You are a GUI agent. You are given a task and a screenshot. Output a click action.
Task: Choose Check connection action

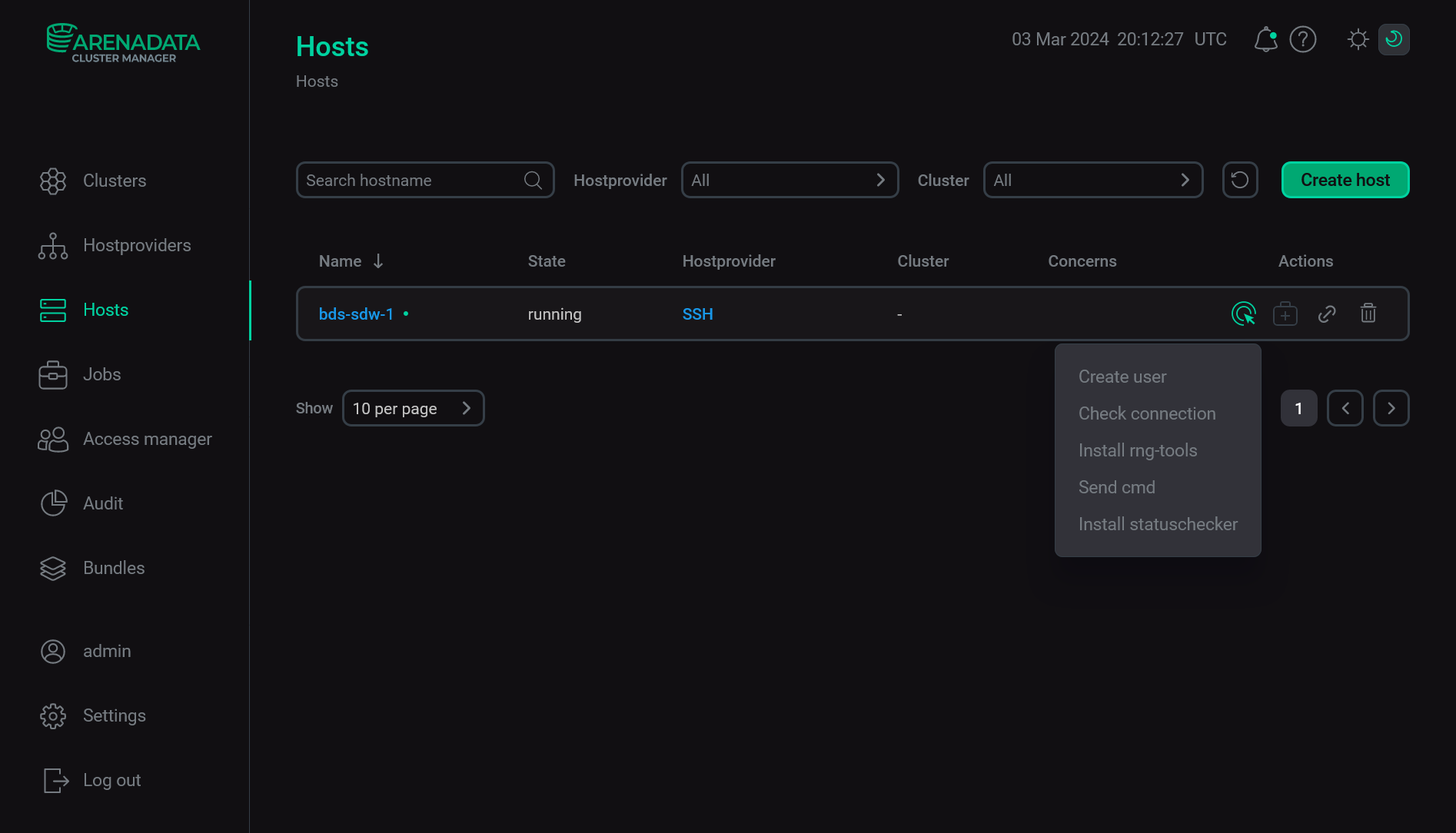[x=1147, y=413]
